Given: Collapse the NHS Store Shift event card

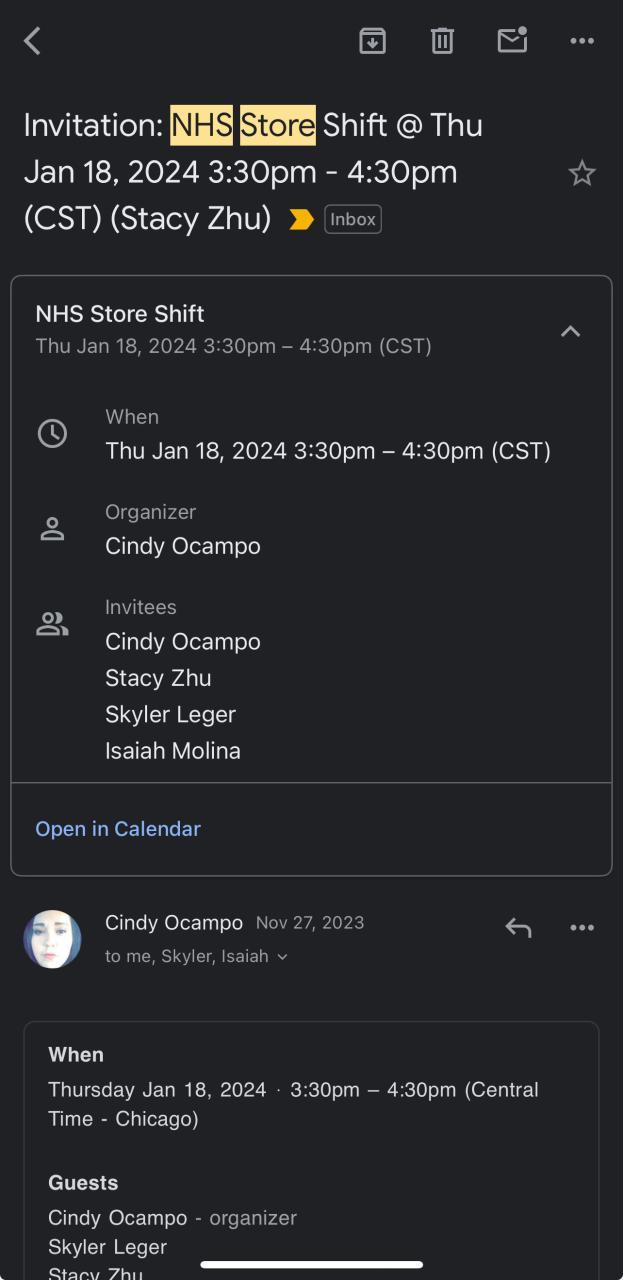Looking at the screenshot, I should (x=570, y=331).
